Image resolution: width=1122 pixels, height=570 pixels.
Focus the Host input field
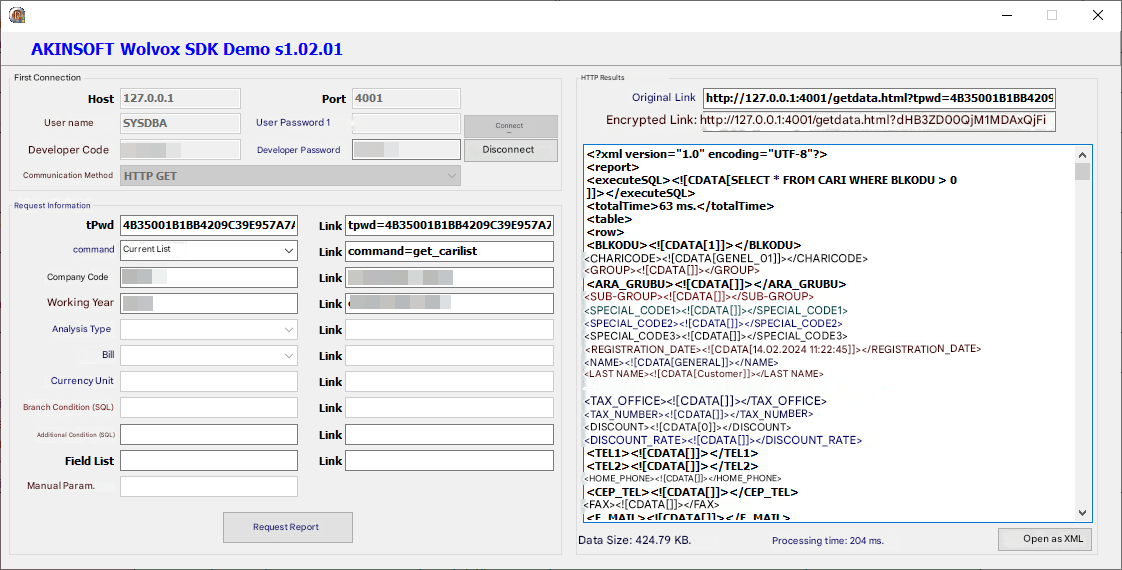coord(180,99)
